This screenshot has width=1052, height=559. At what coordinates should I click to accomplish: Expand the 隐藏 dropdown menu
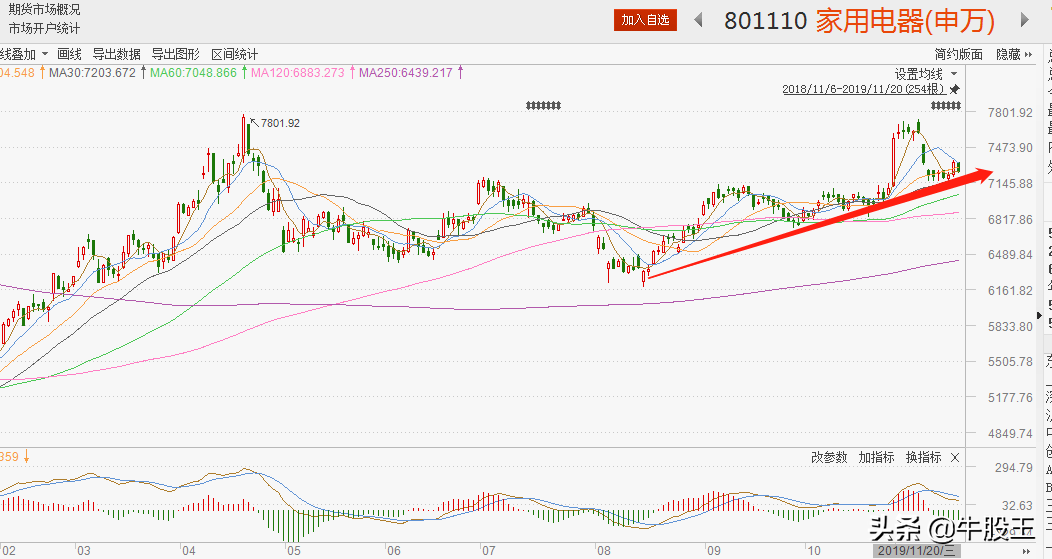pos(1014,54)
